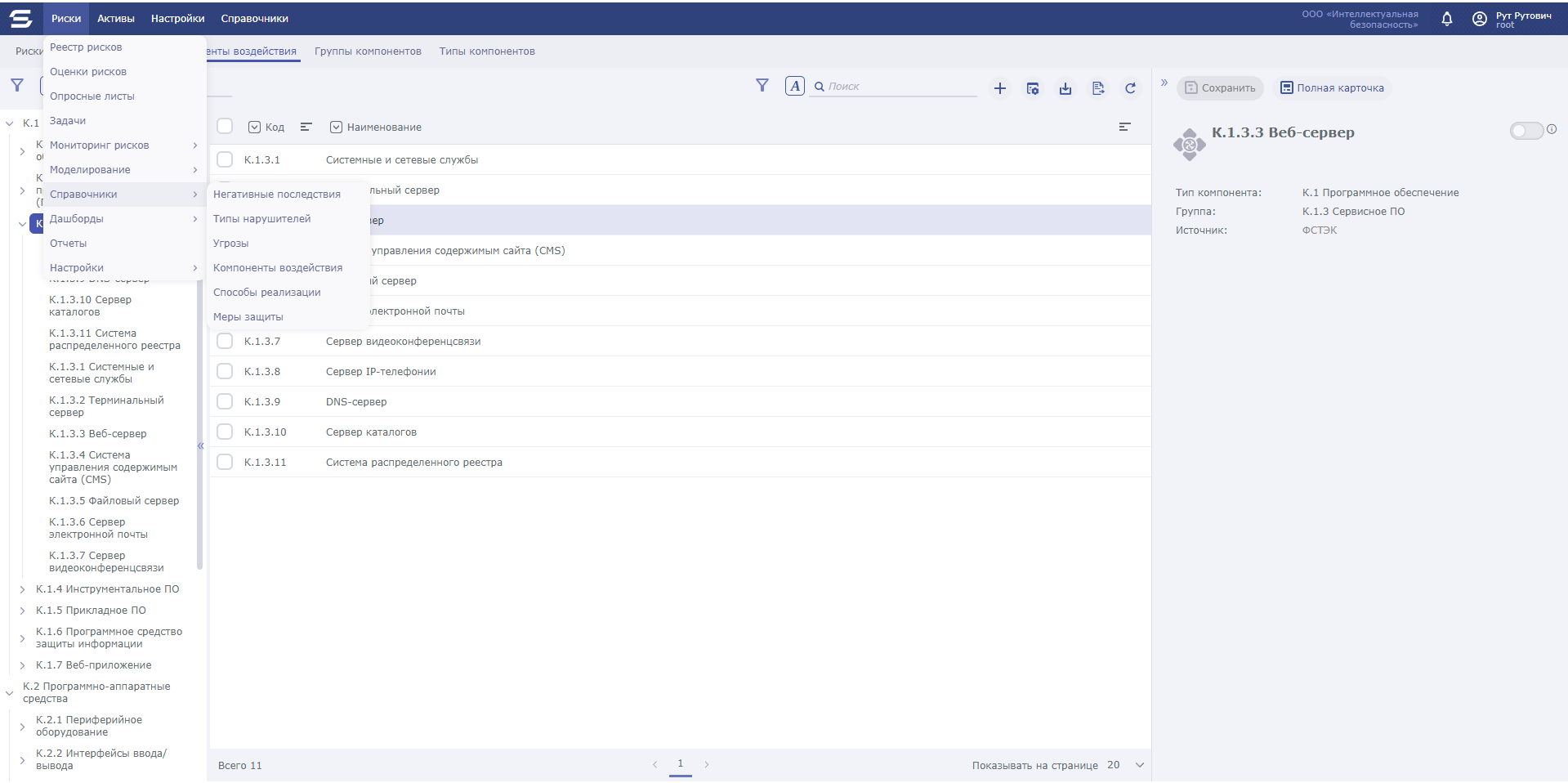The width and height of the screenshot is (1568, 783).
Task: Collapse the K.1 tree node
Action: point(9,123)
